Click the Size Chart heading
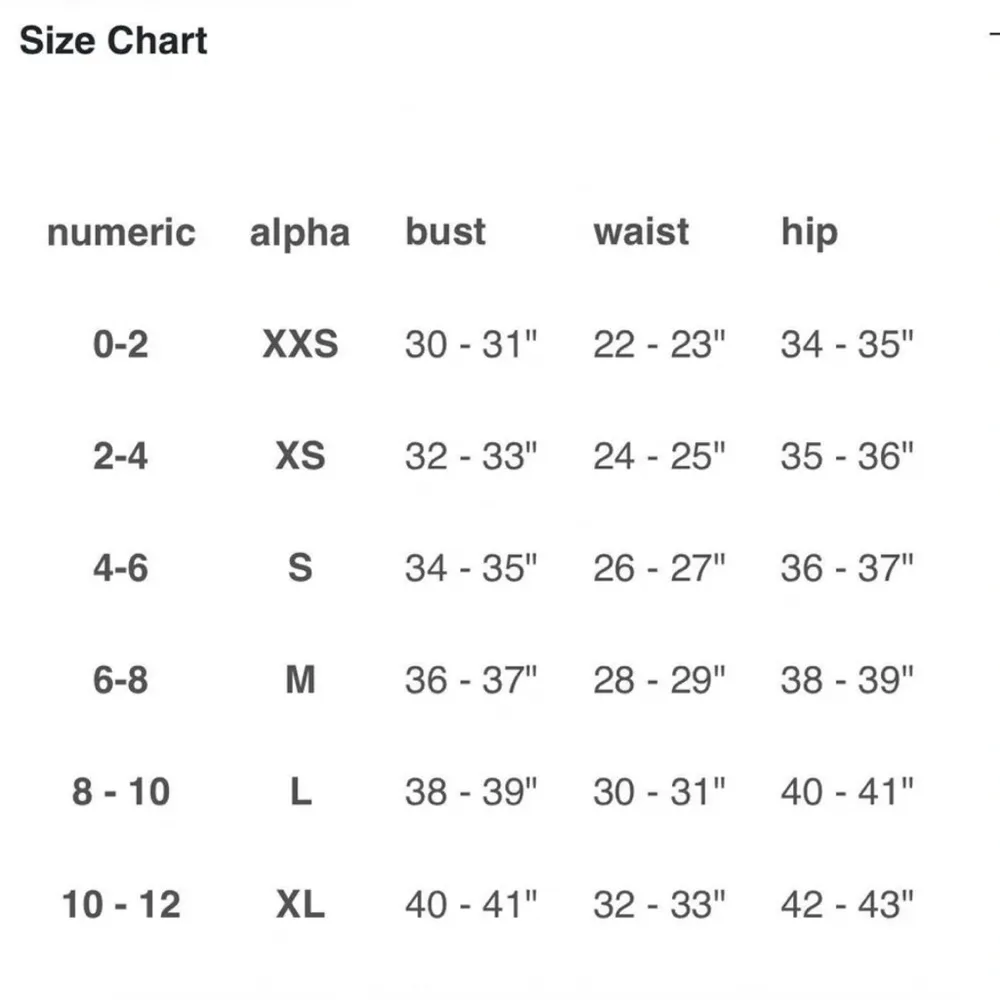1000x1000 pixels. [113, 41]
